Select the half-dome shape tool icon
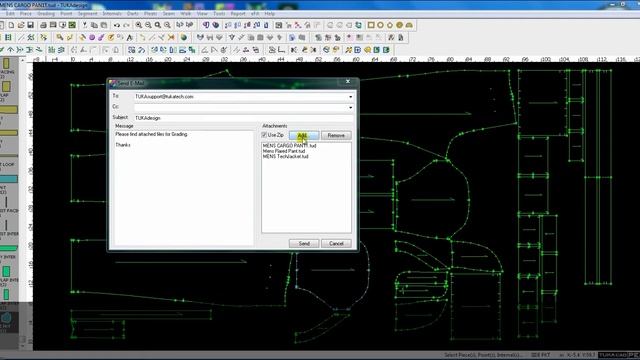 coord(409,25)
